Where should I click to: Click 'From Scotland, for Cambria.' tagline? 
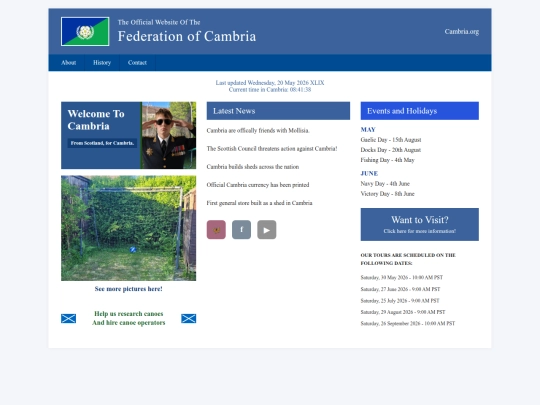point(102,143)
